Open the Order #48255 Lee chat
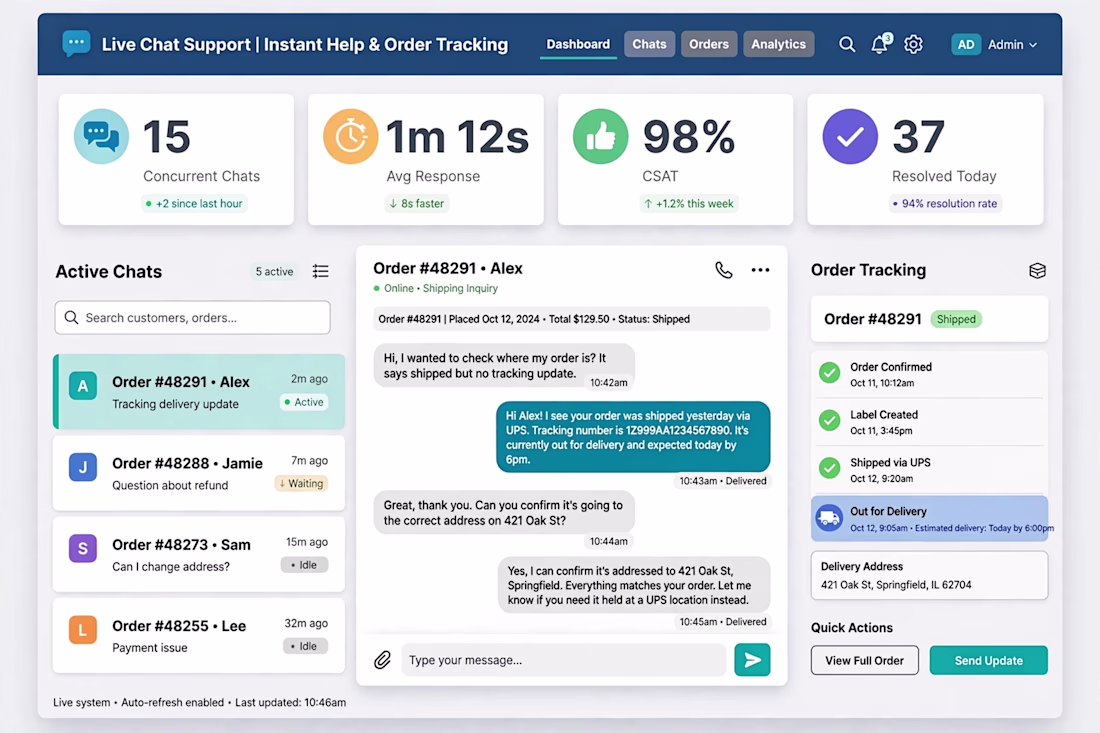 click(199, 636)
